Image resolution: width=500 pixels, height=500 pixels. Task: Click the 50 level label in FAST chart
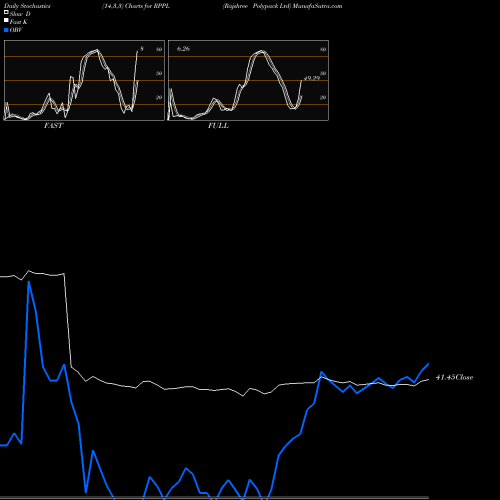tap(159, 73)
